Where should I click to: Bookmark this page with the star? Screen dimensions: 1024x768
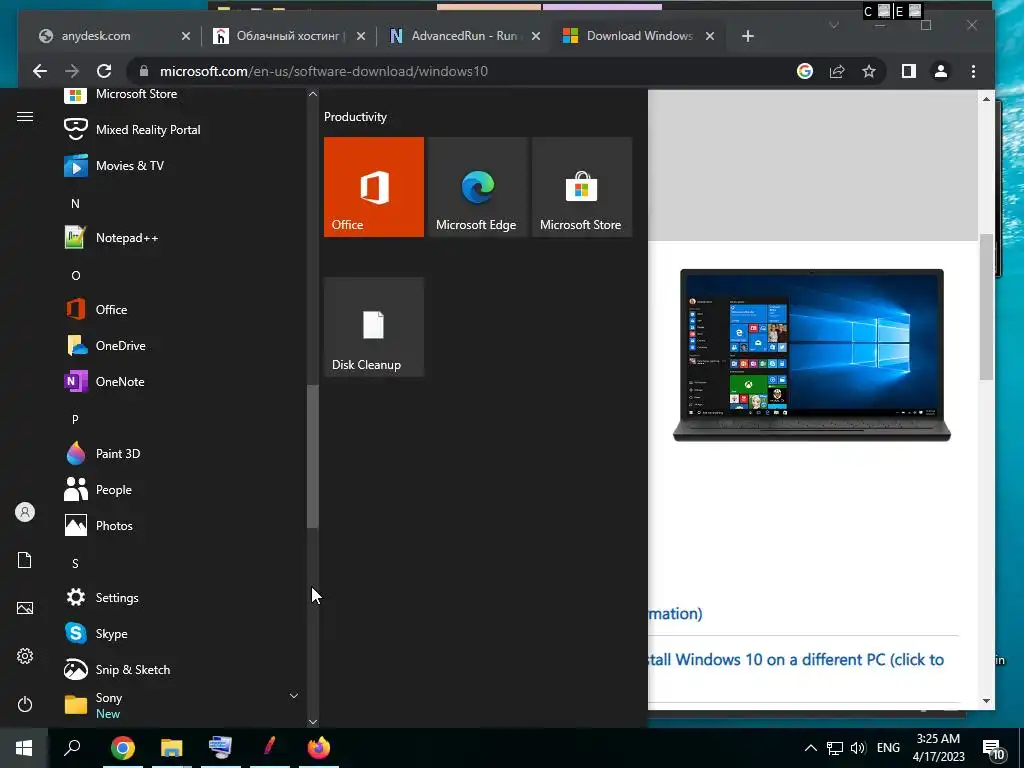pos(869,71)
